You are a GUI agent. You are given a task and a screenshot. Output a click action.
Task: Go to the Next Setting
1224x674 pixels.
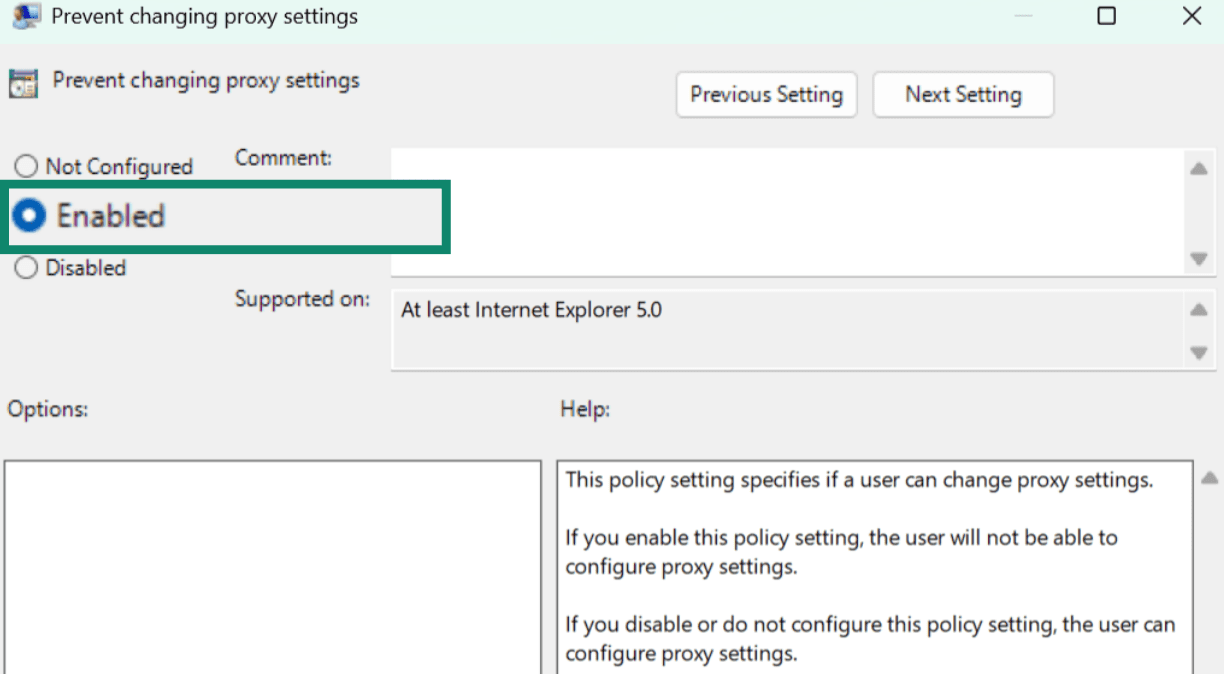point(963,95)
